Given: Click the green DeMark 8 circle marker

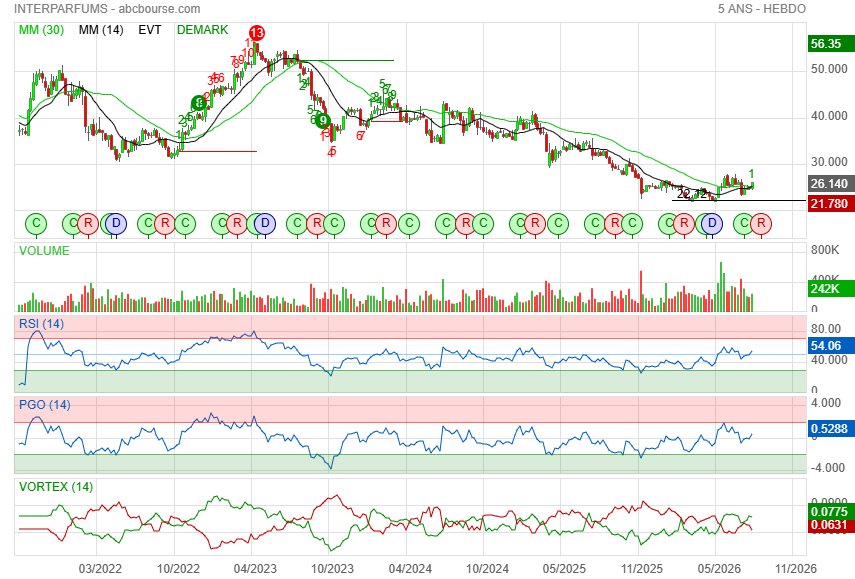Looking at the screenshot, I should pos(199,102).
